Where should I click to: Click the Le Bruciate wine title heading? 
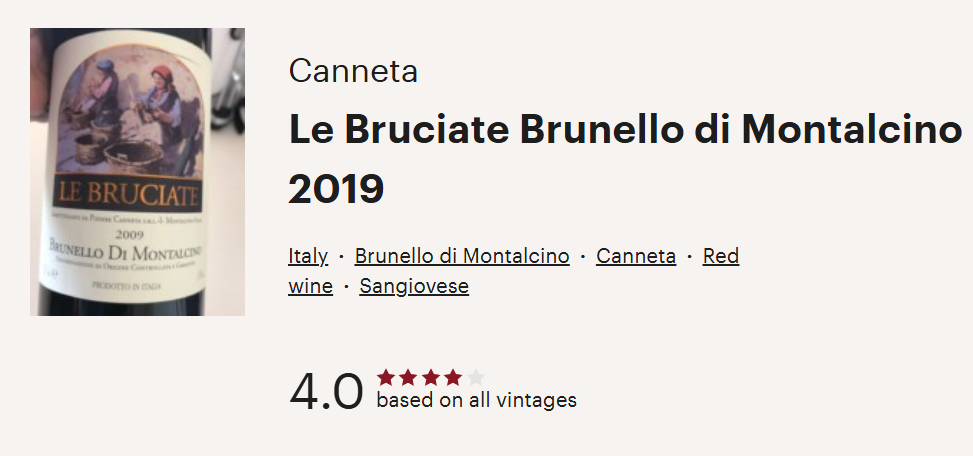(618, 129)
